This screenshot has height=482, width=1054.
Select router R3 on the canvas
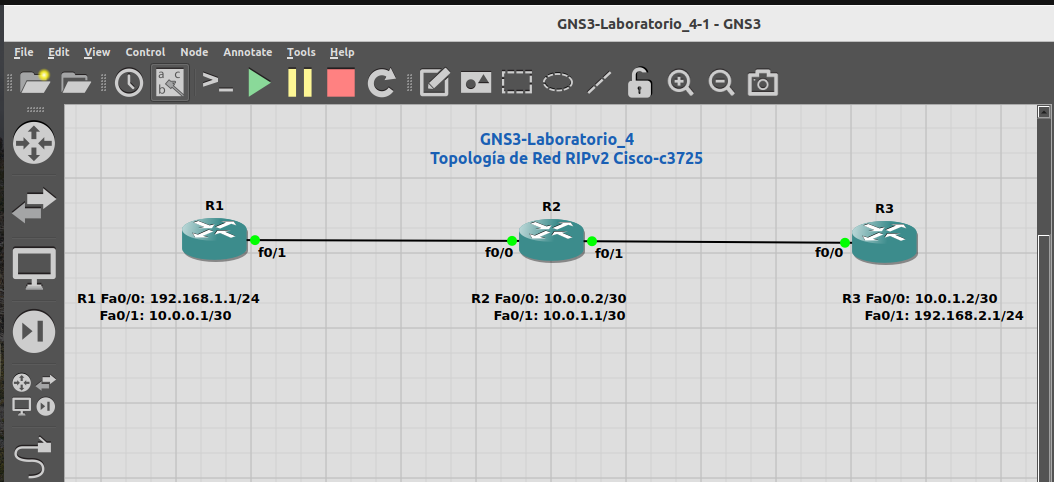point(885,242)
